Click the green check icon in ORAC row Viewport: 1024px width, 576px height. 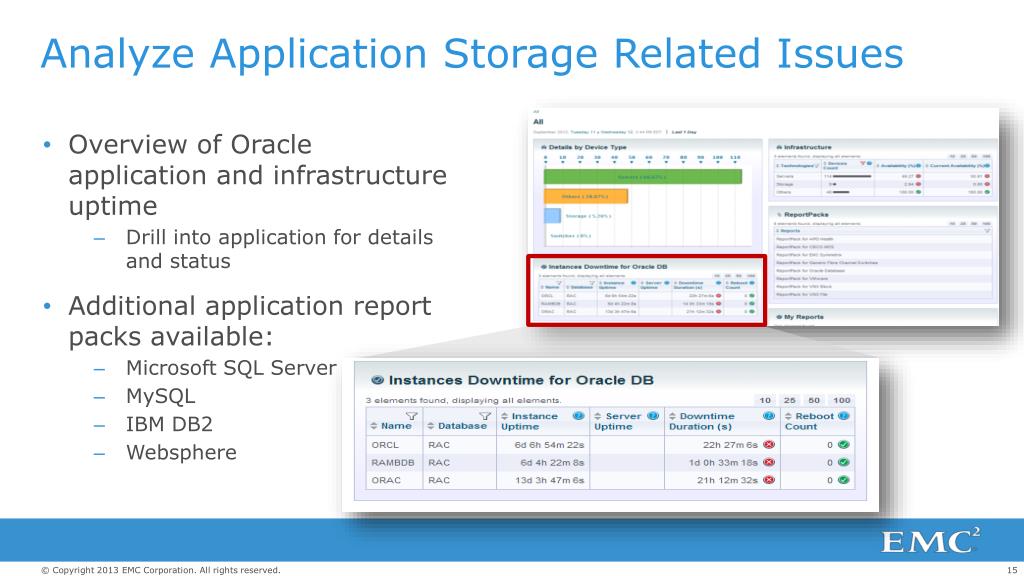click(843, 480)
